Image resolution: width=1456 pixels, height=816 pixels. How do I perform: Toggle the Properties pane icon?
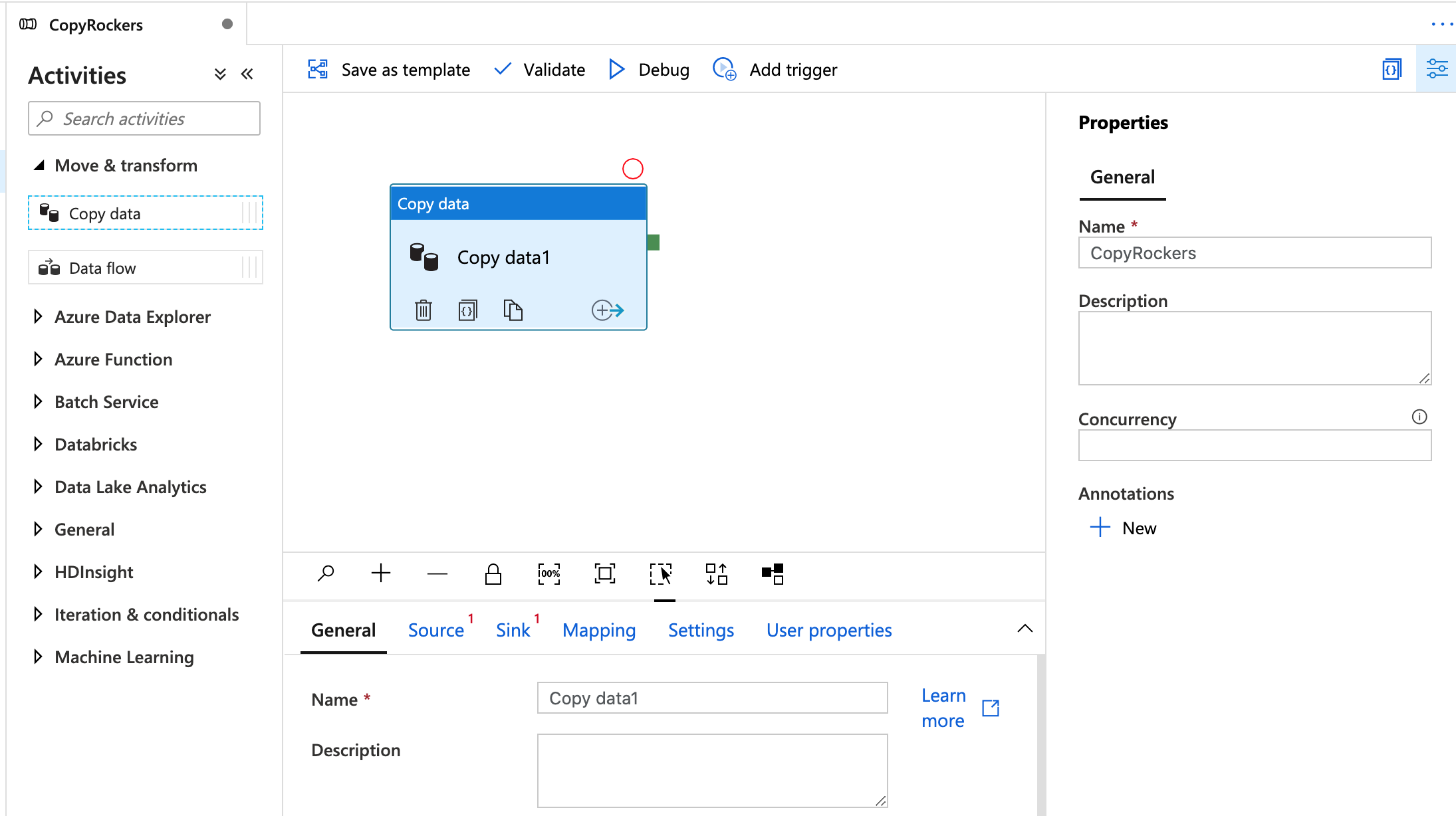[x=1437, y=68]
